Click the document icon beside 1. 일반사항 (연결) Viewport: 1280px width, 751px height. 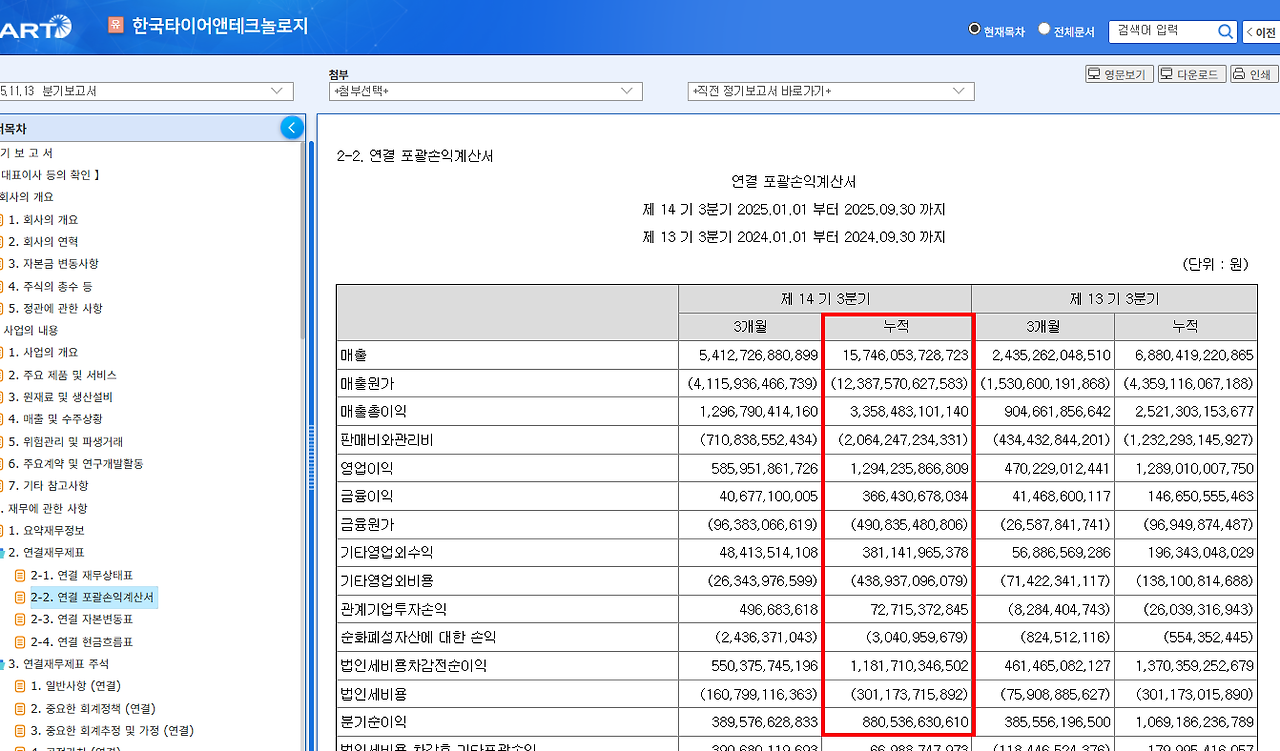click(x=19, y=686)
